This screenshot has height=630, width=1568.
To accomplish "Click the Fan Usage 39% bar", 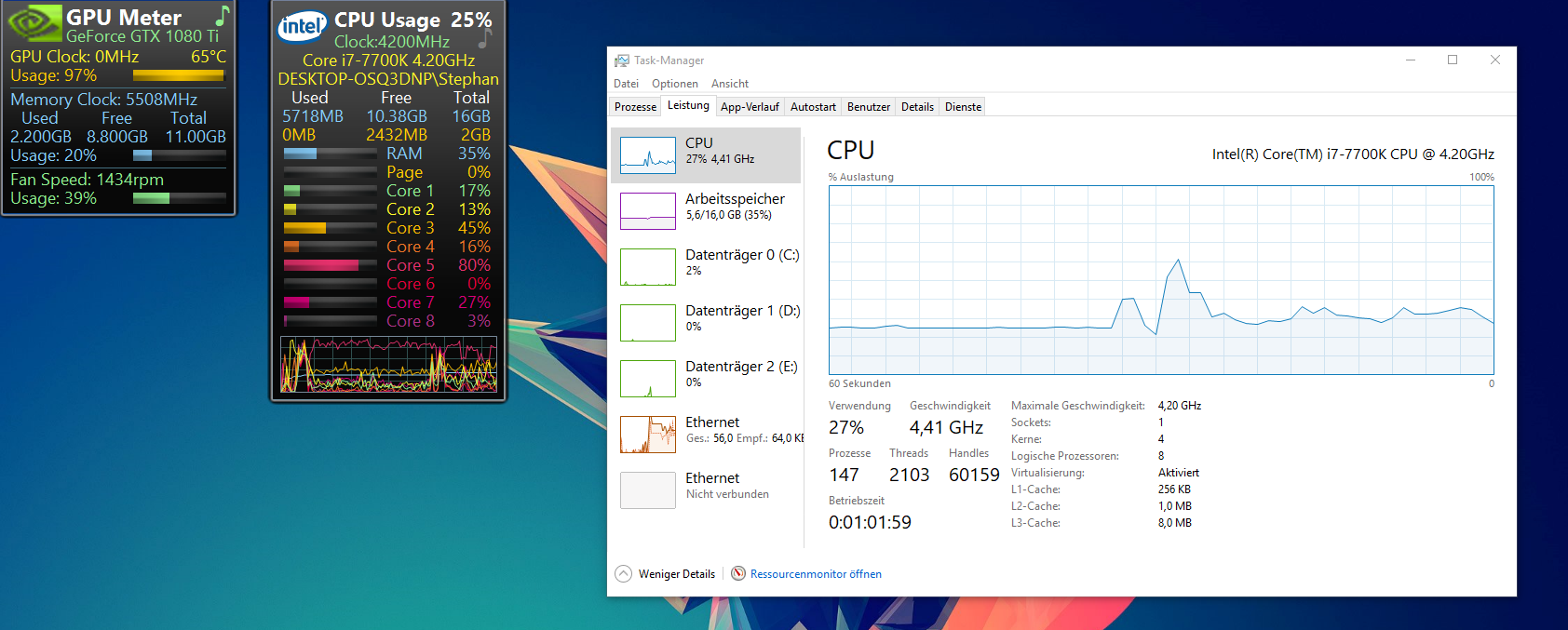I will point(179,198).
